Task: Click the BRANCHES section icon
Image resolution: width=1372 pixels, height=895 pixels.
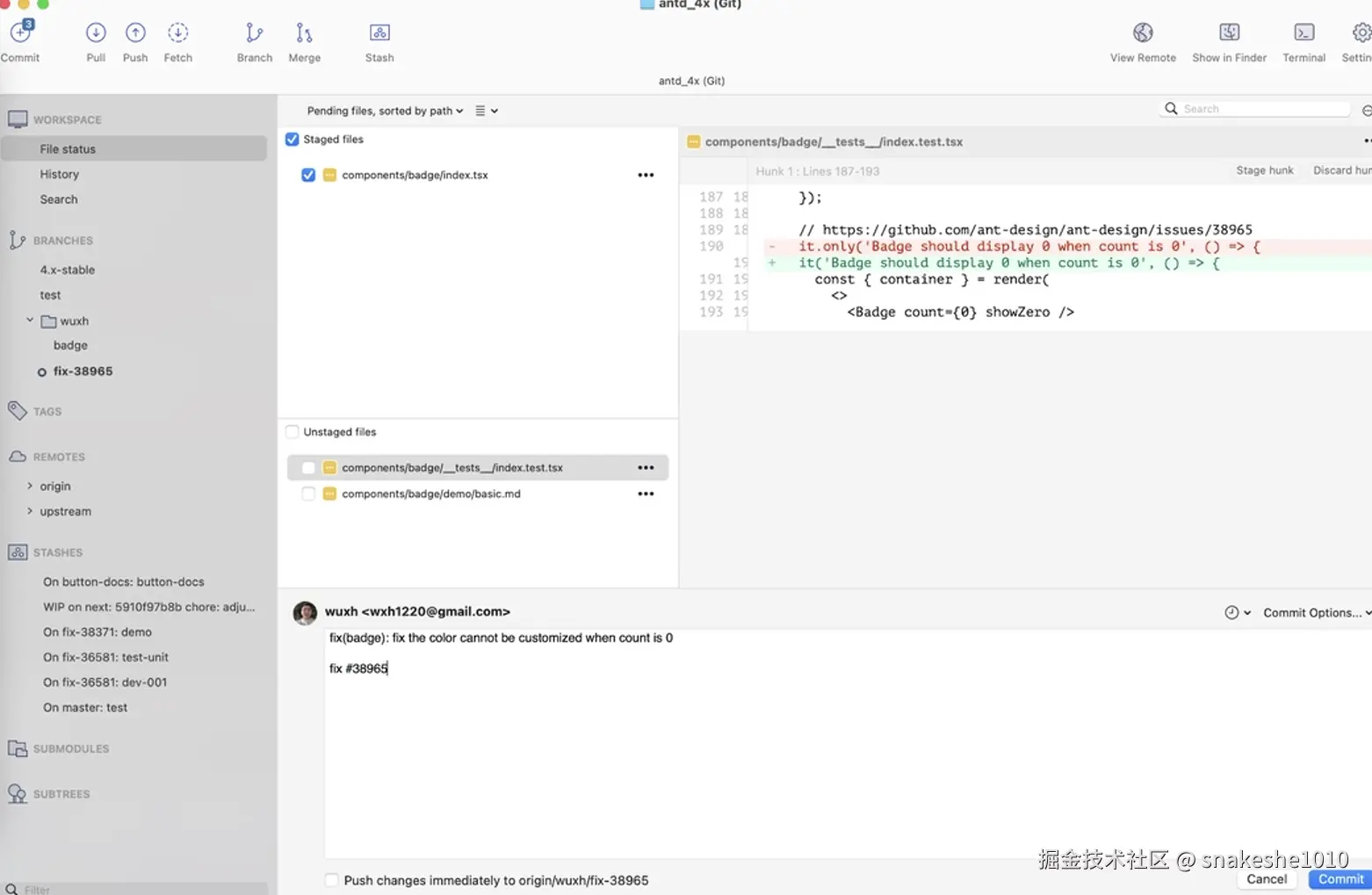Action: pos(17,240)
